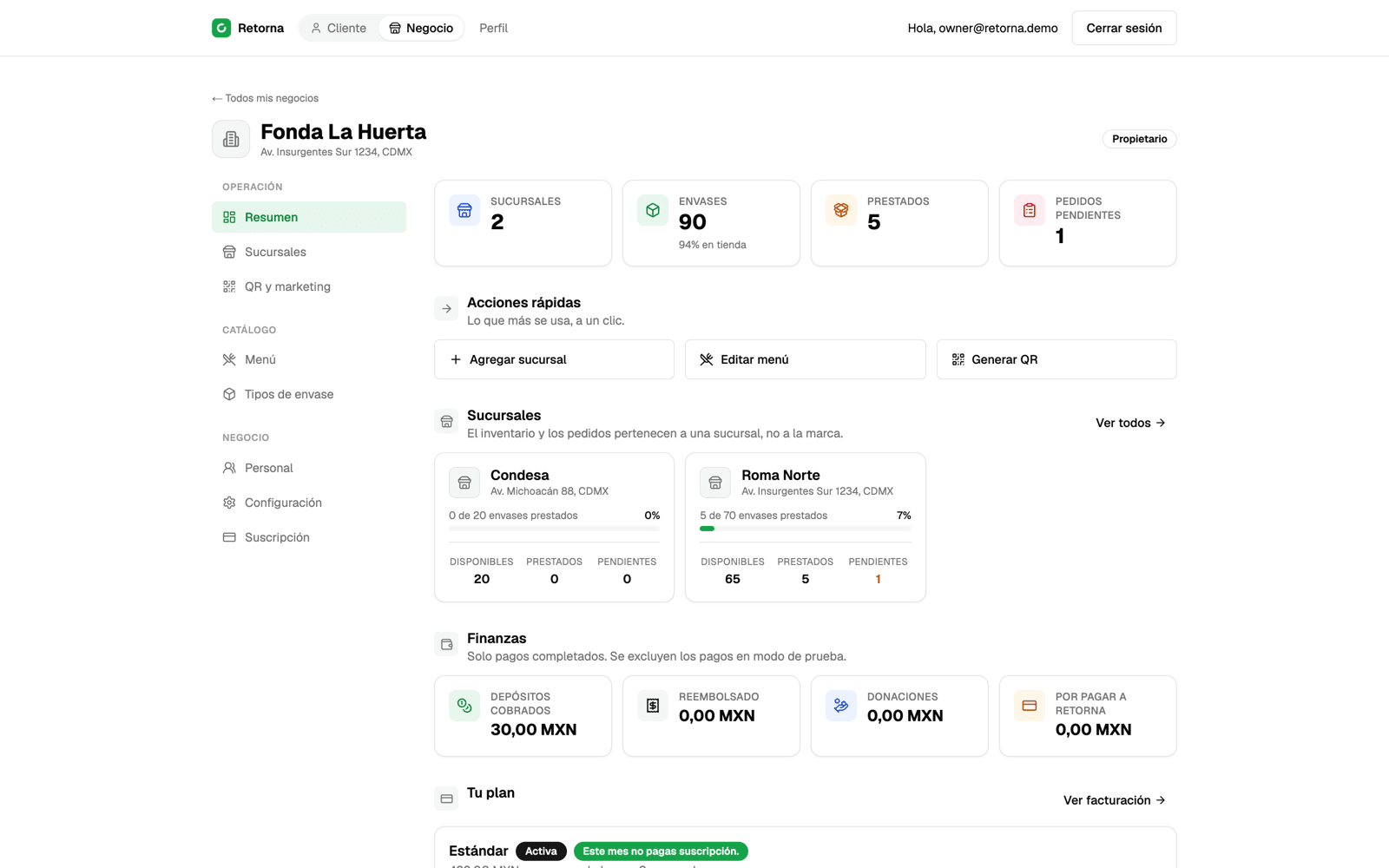Screen dimensions: 1389x868
Task: Click the Envases box icon
Action: pos(653,210)
